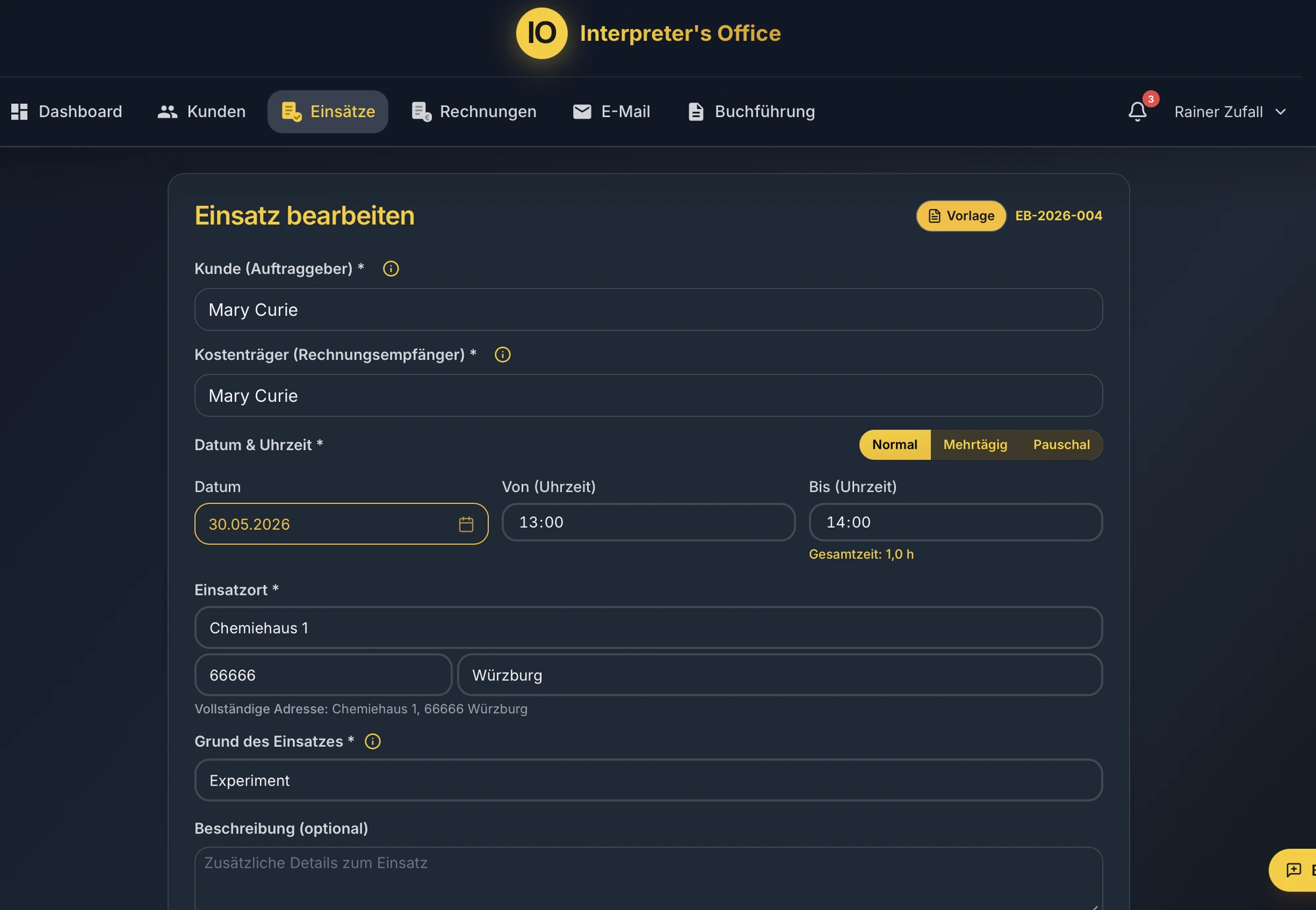
Task: Click the Dashboard grid icon
Action: 20,111
